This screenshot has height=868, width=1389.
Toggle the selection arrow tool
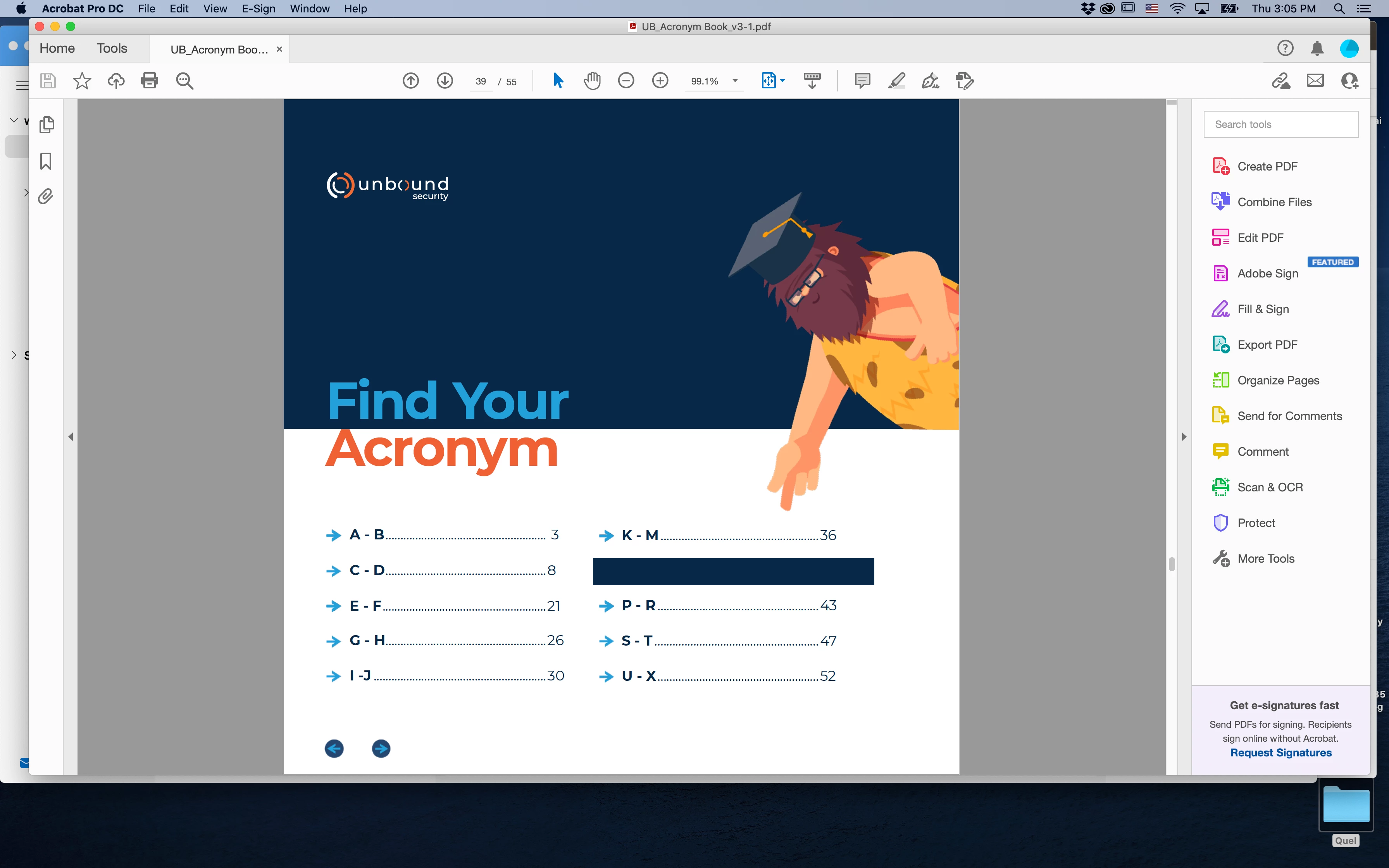tap(558, 80)
